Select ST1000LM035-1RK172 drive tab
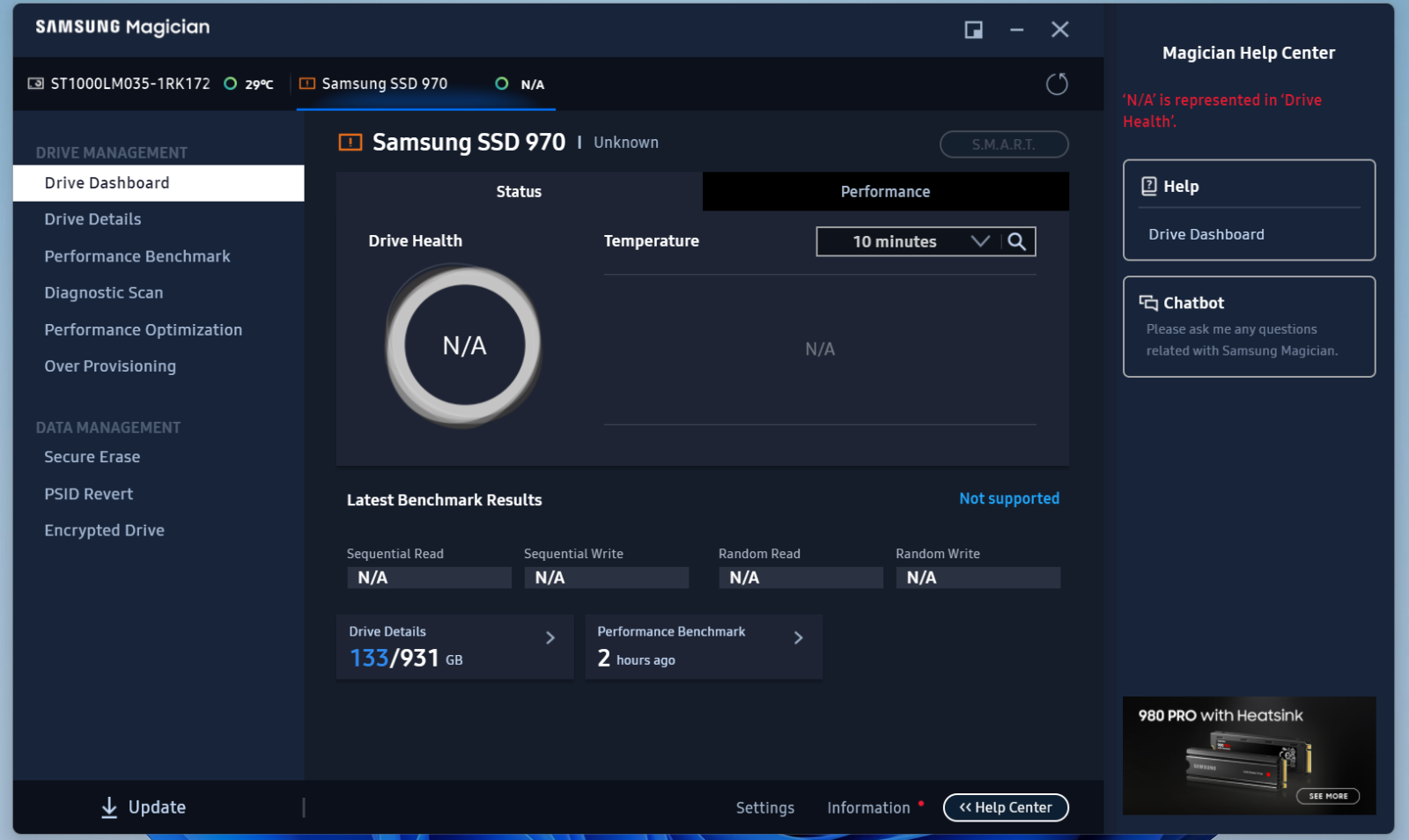Screen dimensions: 1409x840 [151, 84]
